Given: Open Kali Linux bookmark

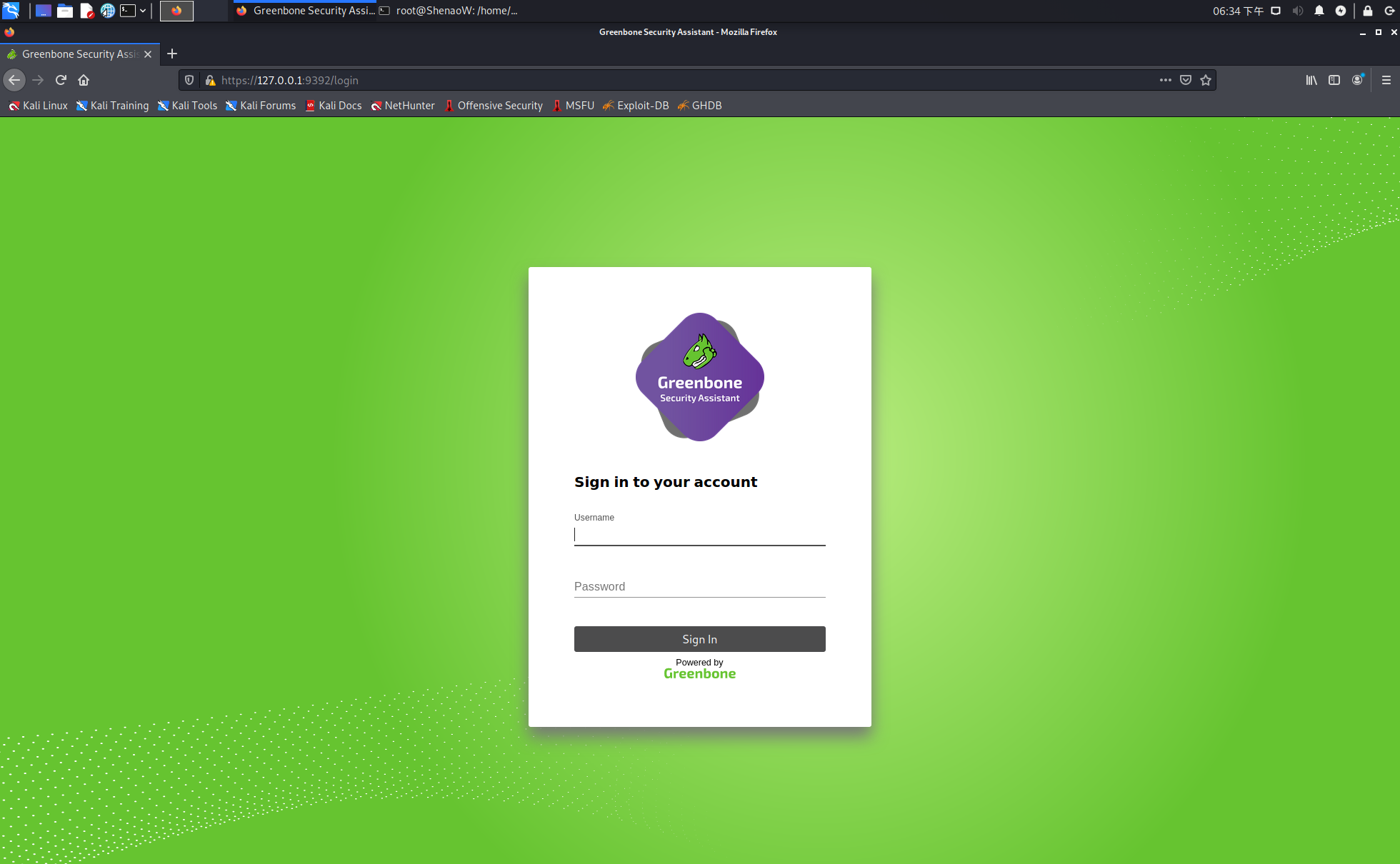Looking at the screenshot, I should point(39,106).
